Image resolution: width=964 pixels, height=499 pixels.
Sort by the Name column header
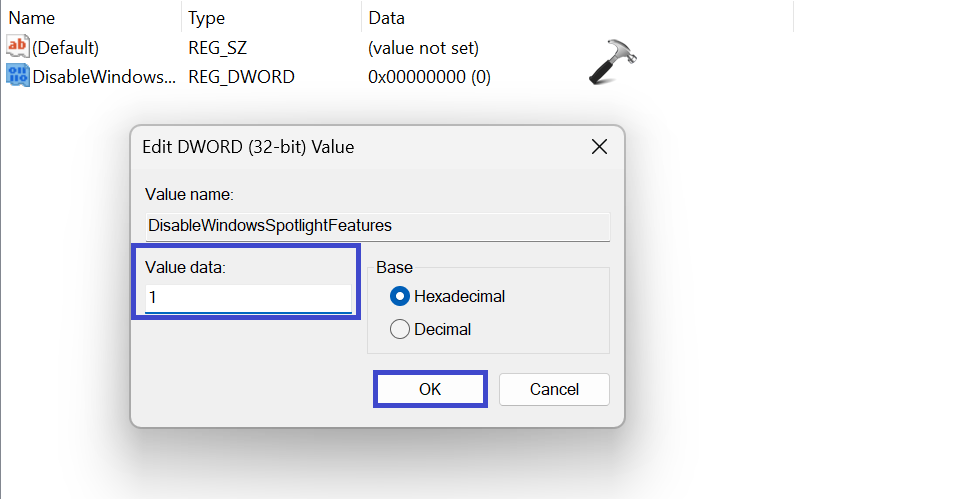32,18
